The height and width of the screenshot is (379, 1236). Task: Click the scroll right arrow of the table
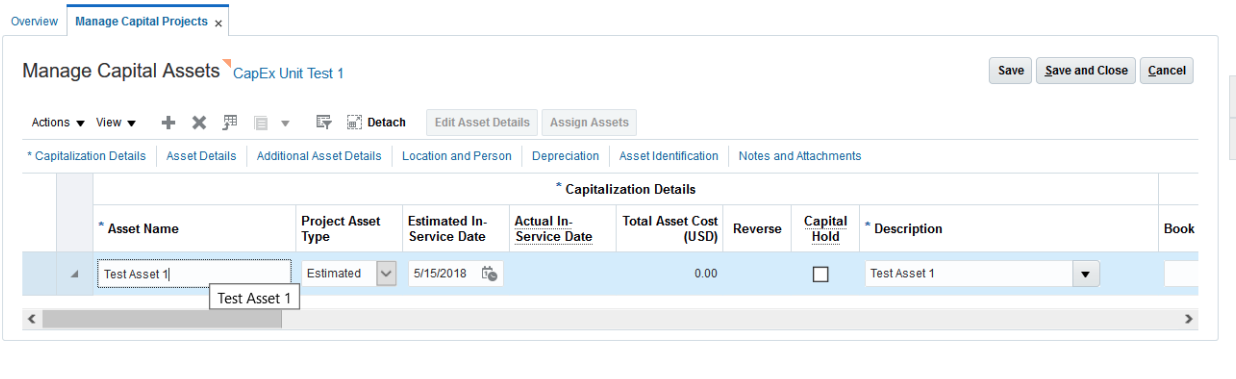[1188, 319]
